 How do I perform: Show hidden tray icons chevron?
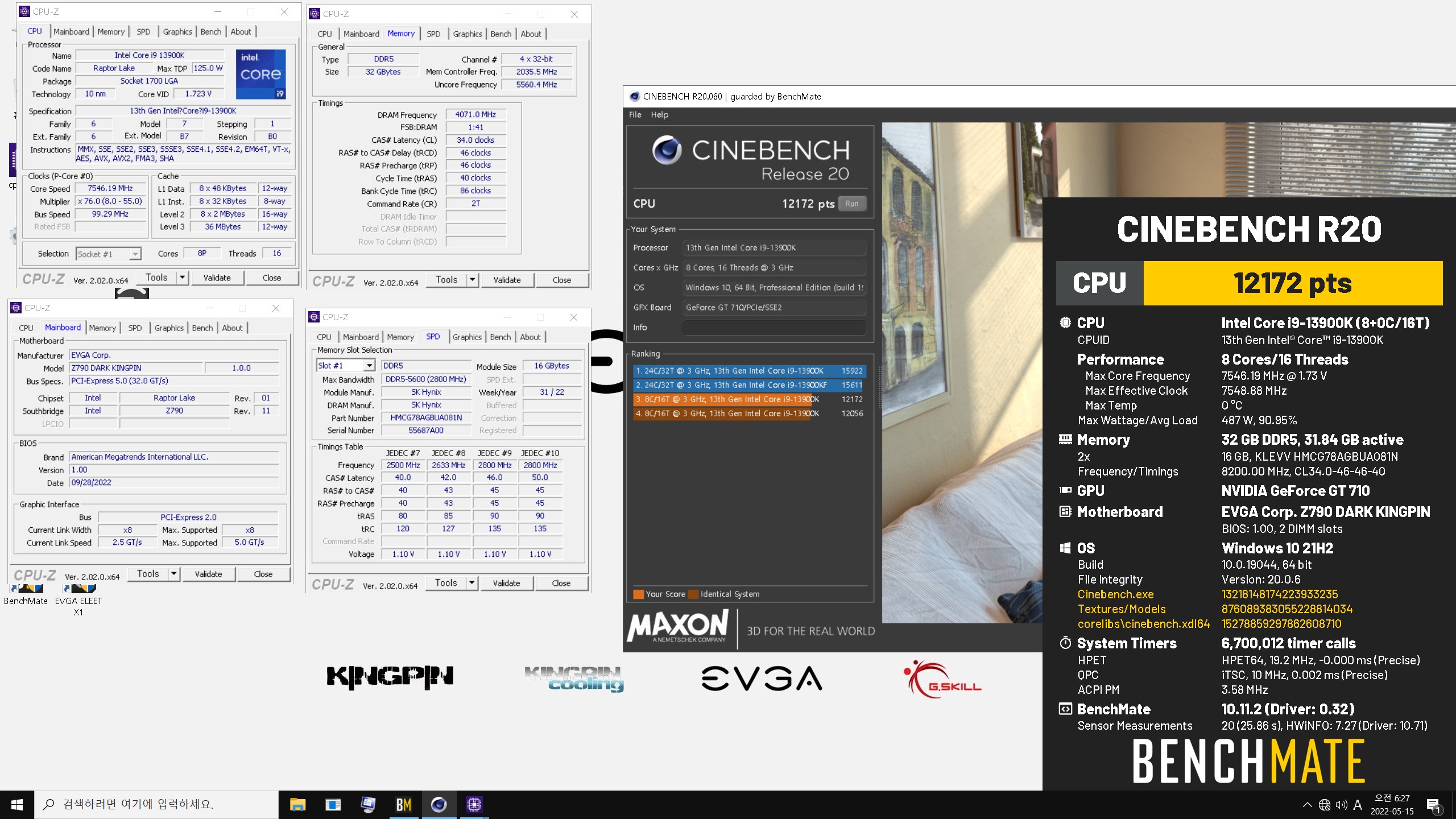pyautogui.click(x=1308, y=805)
